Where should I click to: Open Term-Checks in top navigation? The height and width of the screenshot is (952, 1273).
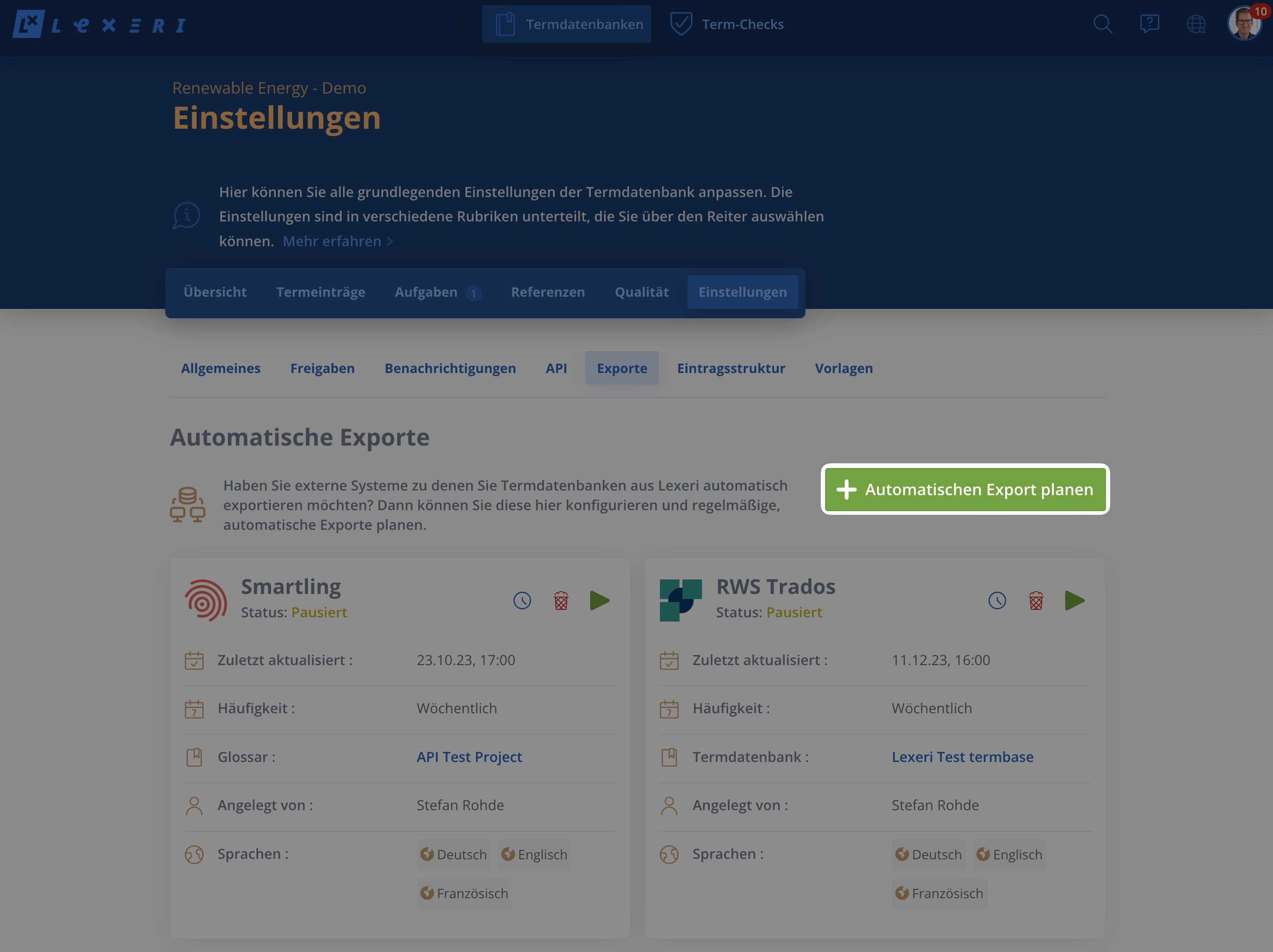727,24
